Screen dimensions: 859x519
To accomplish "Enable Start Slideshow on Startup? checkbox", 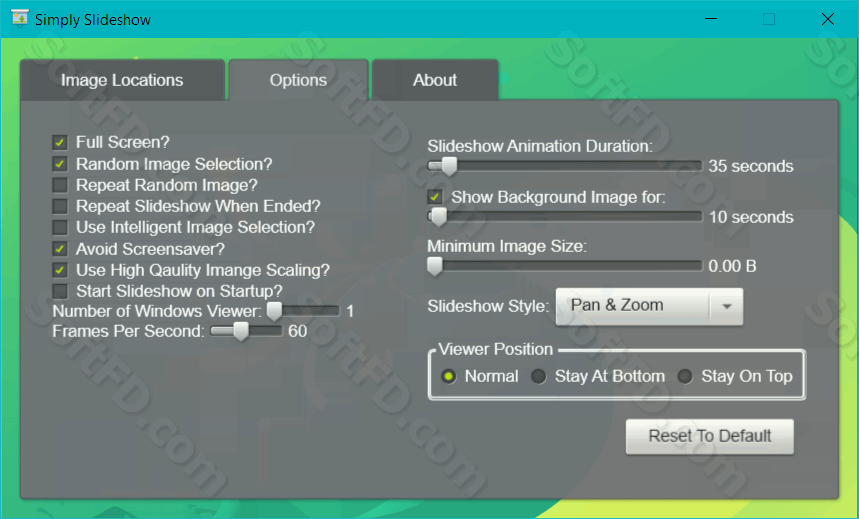I will [x=60, y=291].
